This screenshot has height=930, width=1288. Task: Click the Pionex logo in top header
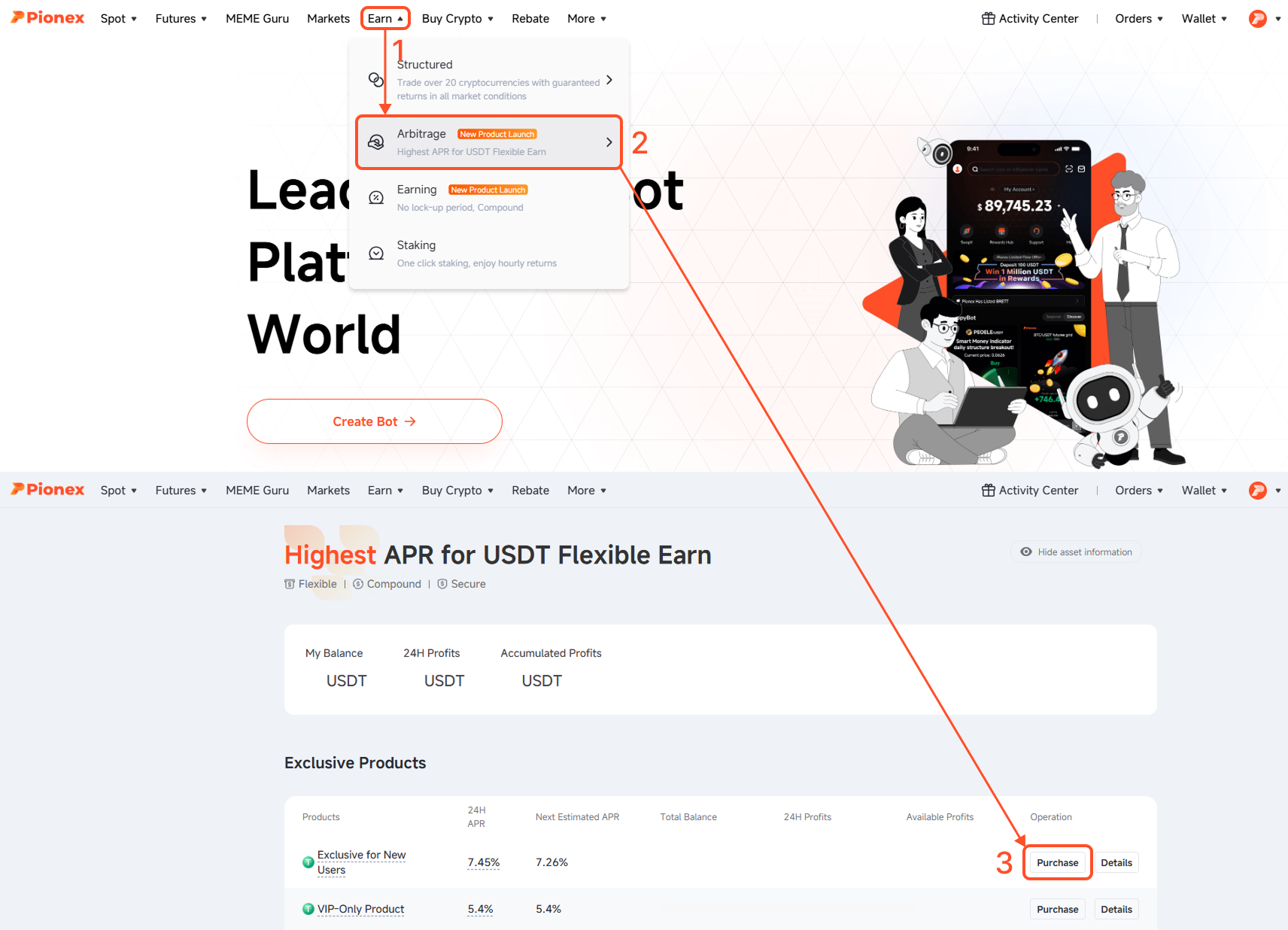click(47, 18)
